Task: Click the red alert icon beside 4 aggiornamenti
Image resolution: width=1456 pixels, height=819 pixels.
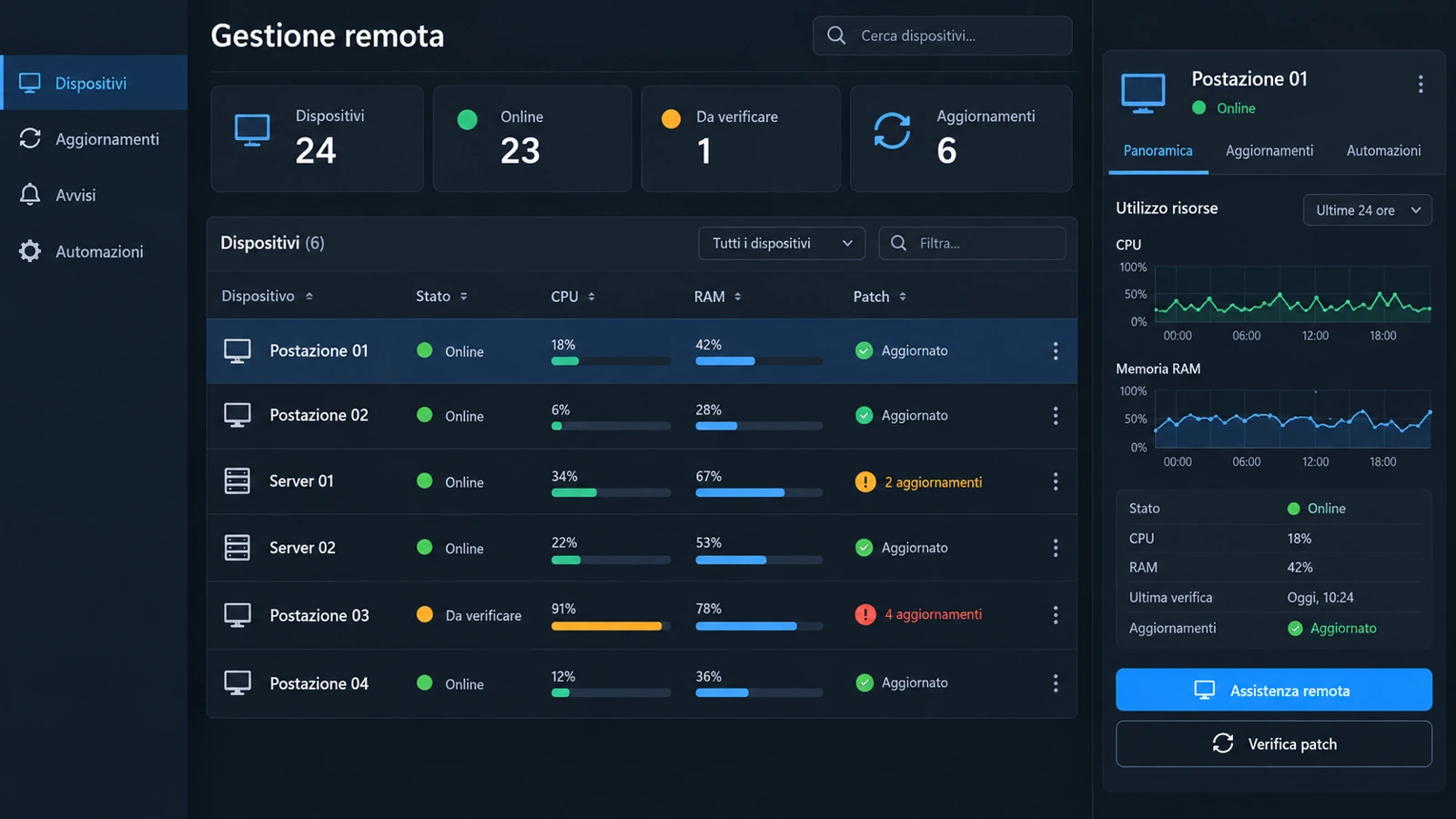Action: 865,614
